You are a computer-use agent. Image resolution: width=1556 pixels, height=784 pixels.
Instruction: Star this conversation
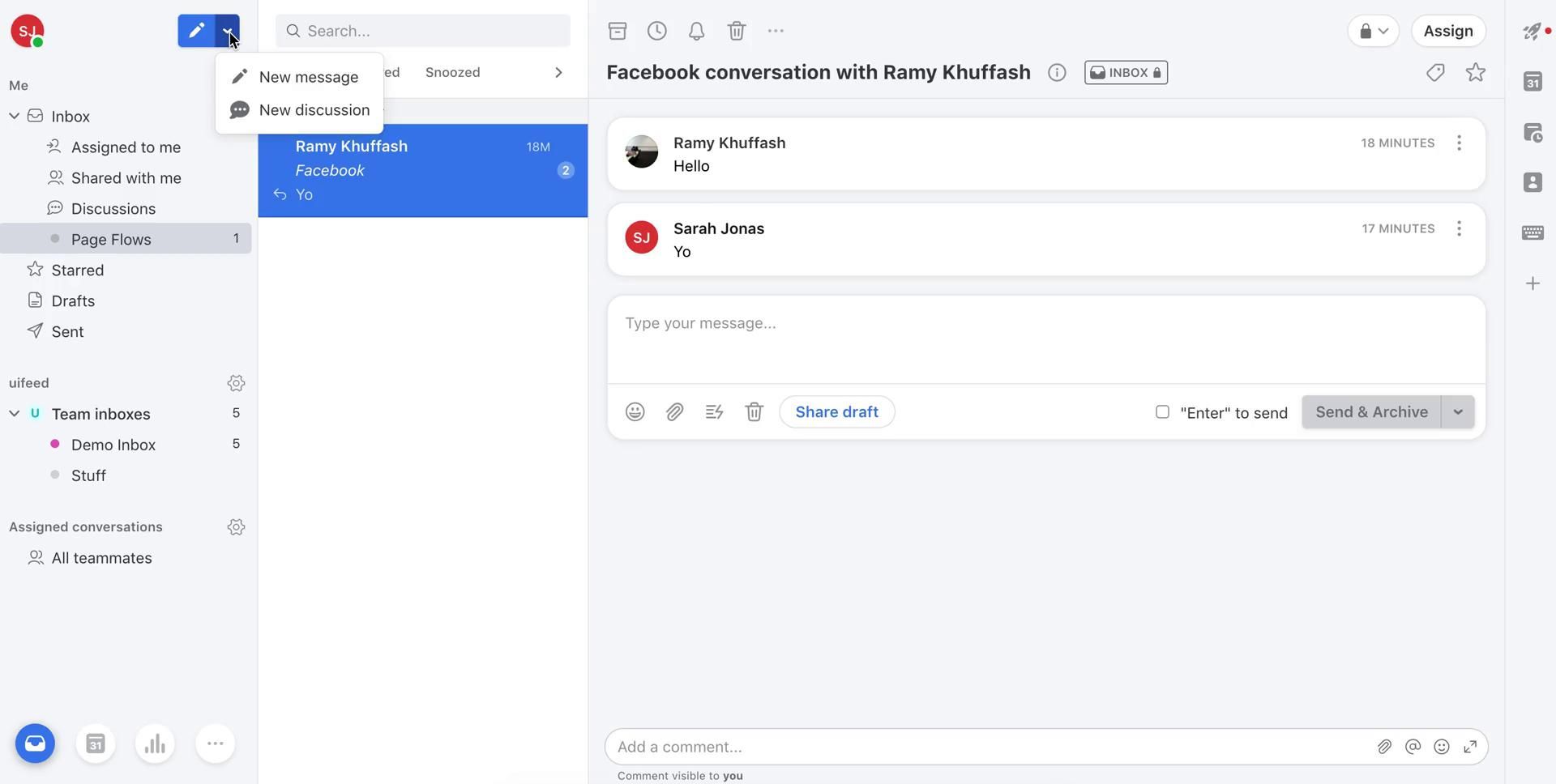1475,73
